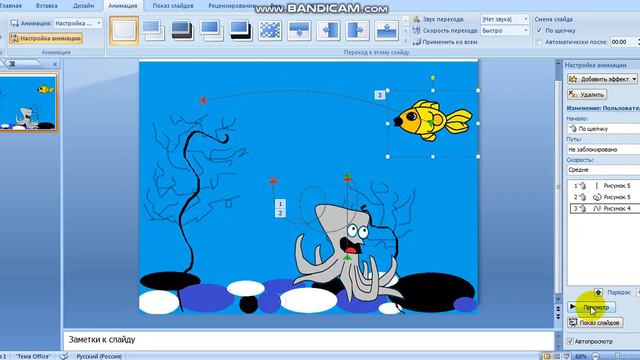Image resolution: width=640 pixels, height=360 pixels.
Task: Click animation tag number 1 on slide
Action: [280, 204]
